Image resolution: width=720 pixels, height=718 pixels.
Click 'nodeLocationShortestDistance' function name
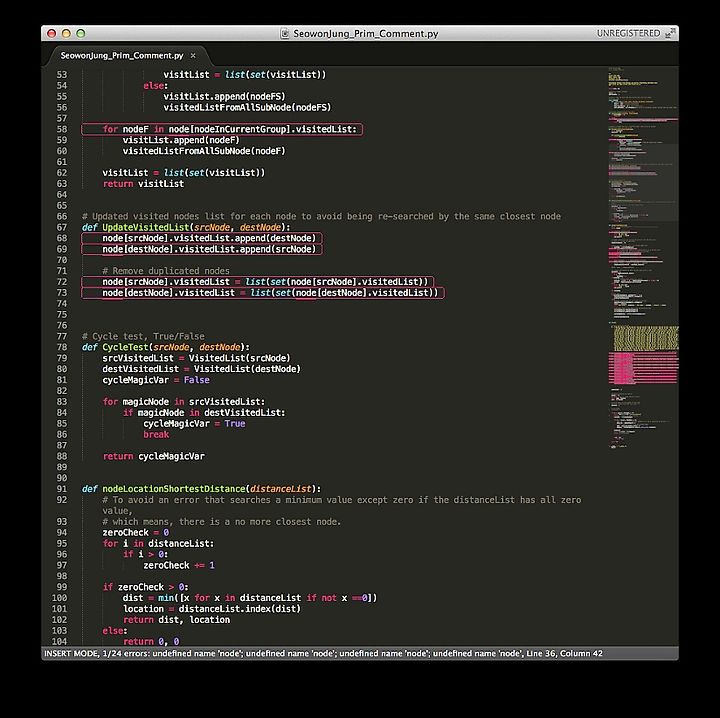(174, 489)
